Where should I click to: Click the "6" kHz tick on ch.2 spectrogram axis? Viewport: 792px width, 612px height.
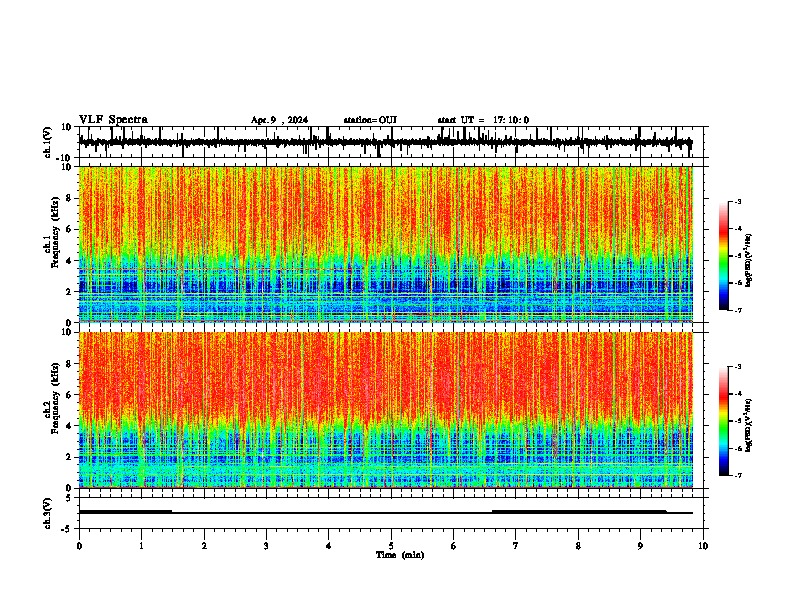coord(69,395)
